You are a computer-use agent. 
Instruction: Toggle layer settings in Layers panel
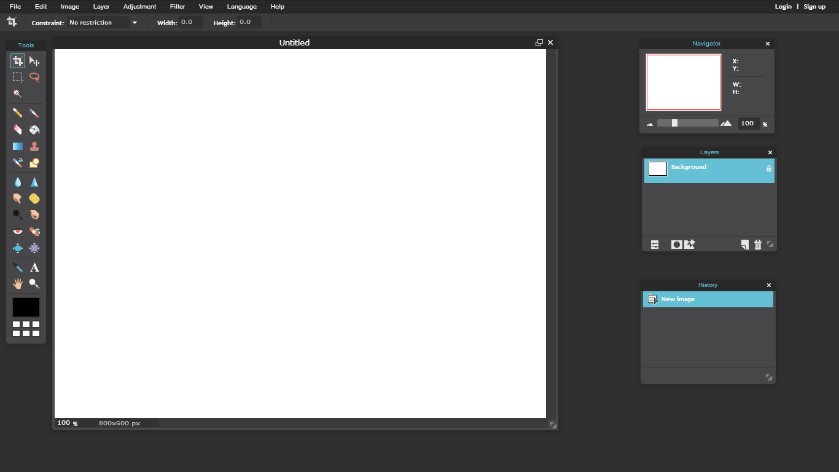pos(654,245)
